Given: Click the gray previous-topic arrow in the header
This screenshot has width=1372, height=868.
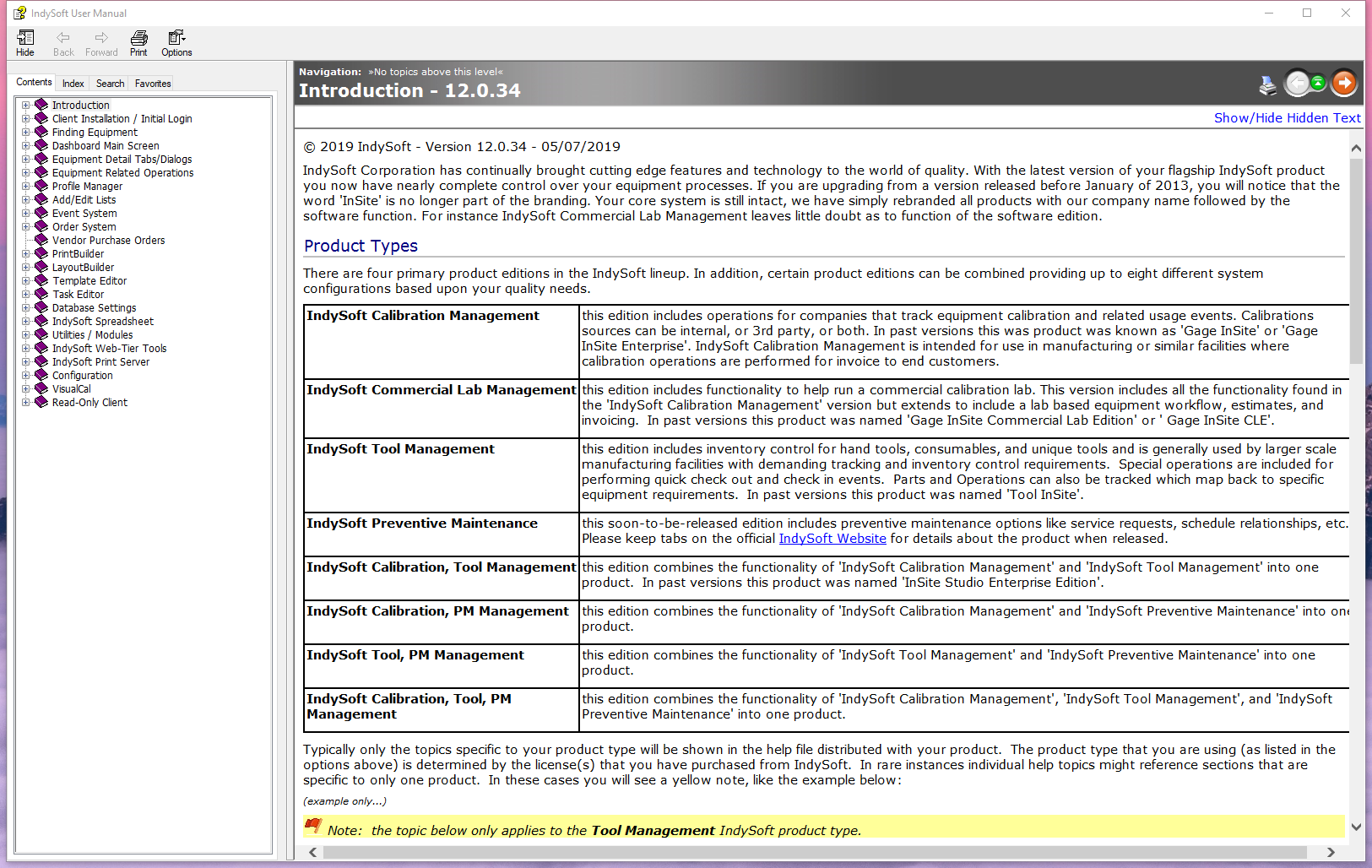Looking at the screenshot, I should tap(1297, 83).
